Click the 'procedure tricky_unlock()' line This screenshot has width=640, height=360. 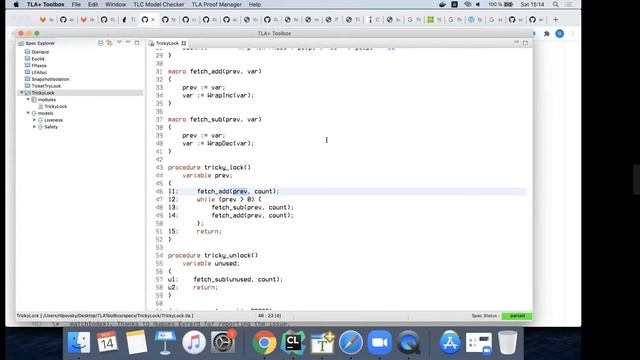[x=213, y=256]
